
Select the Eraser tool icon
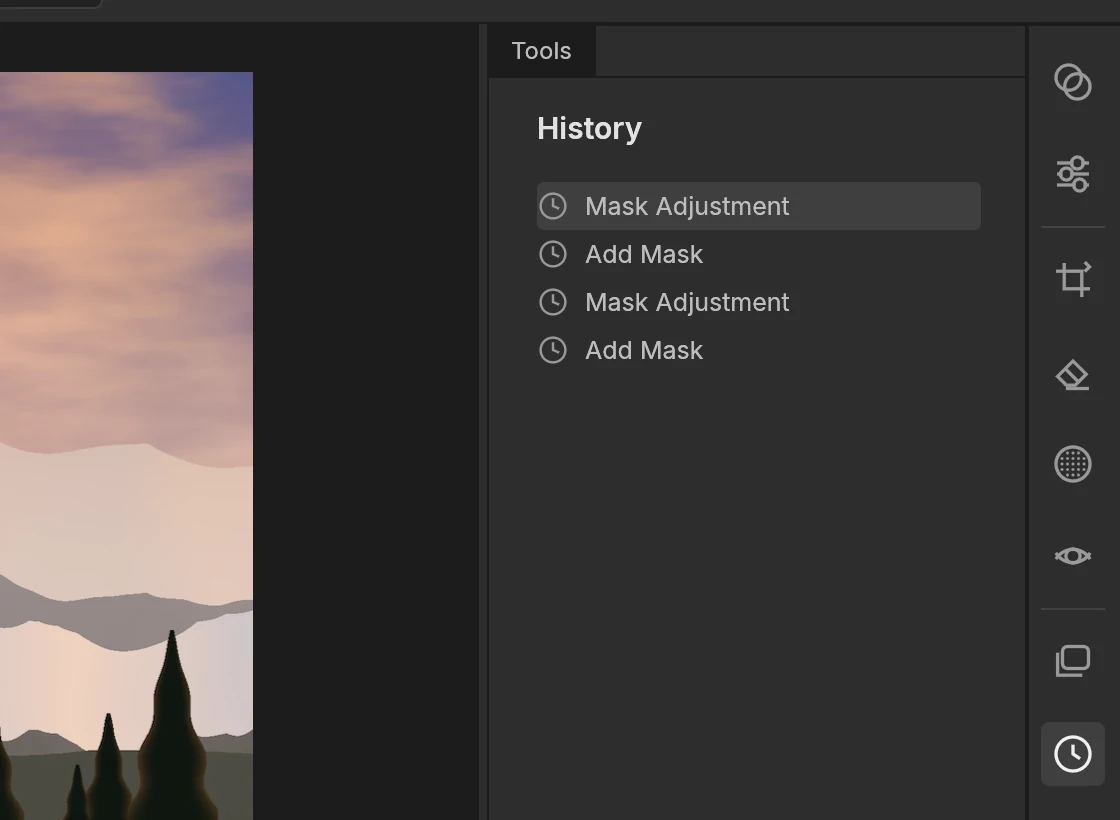click(1073, 374)
